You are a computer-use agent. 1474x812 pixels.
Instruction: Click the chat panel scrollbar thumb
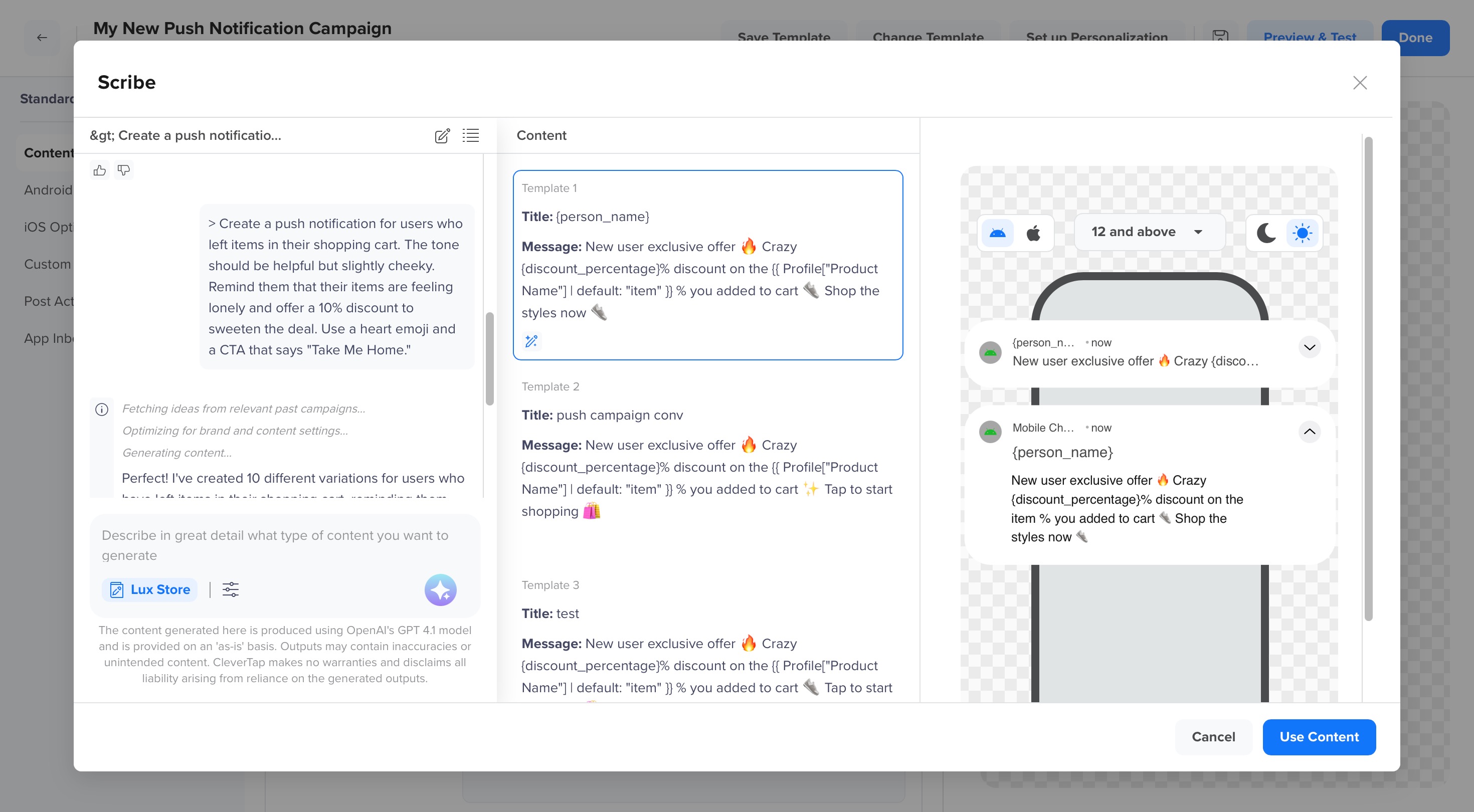click(489, 358)
